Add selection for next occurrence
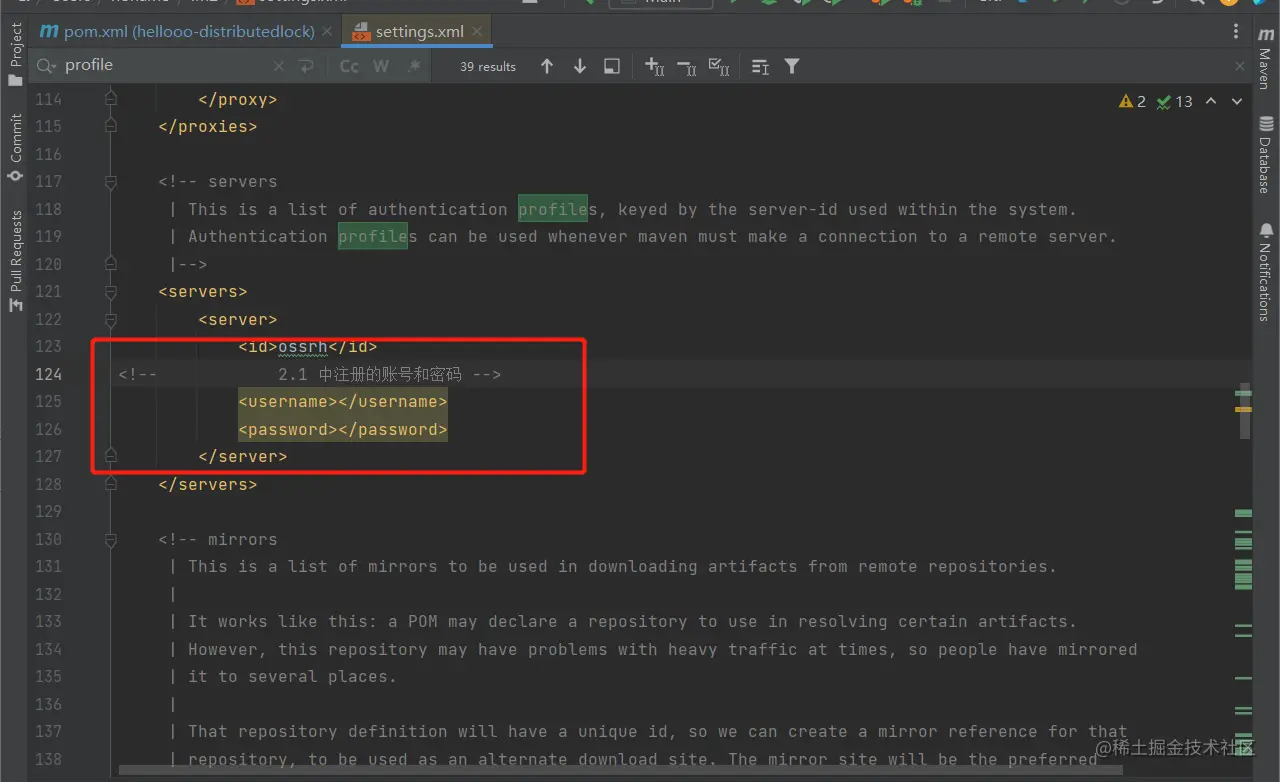Viewport: 1280px width, 782px height. [x=654, y=66]
